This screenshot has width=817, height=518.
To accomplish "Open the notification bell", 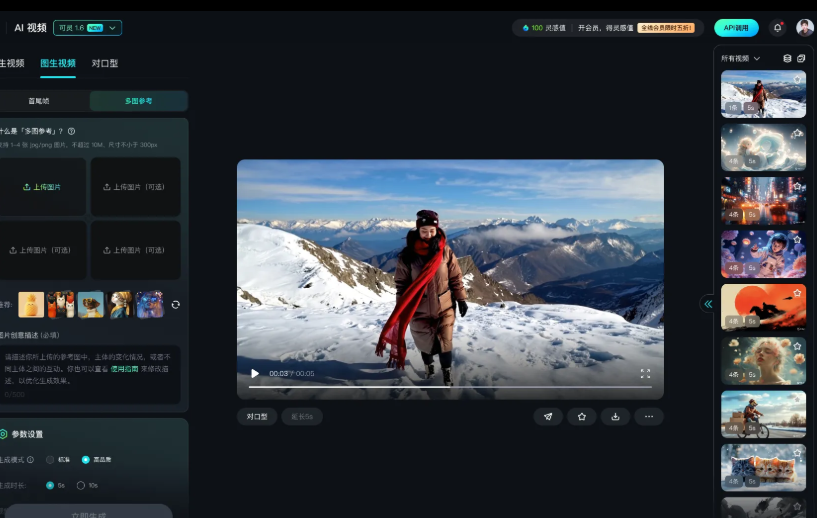I will 777,28.
